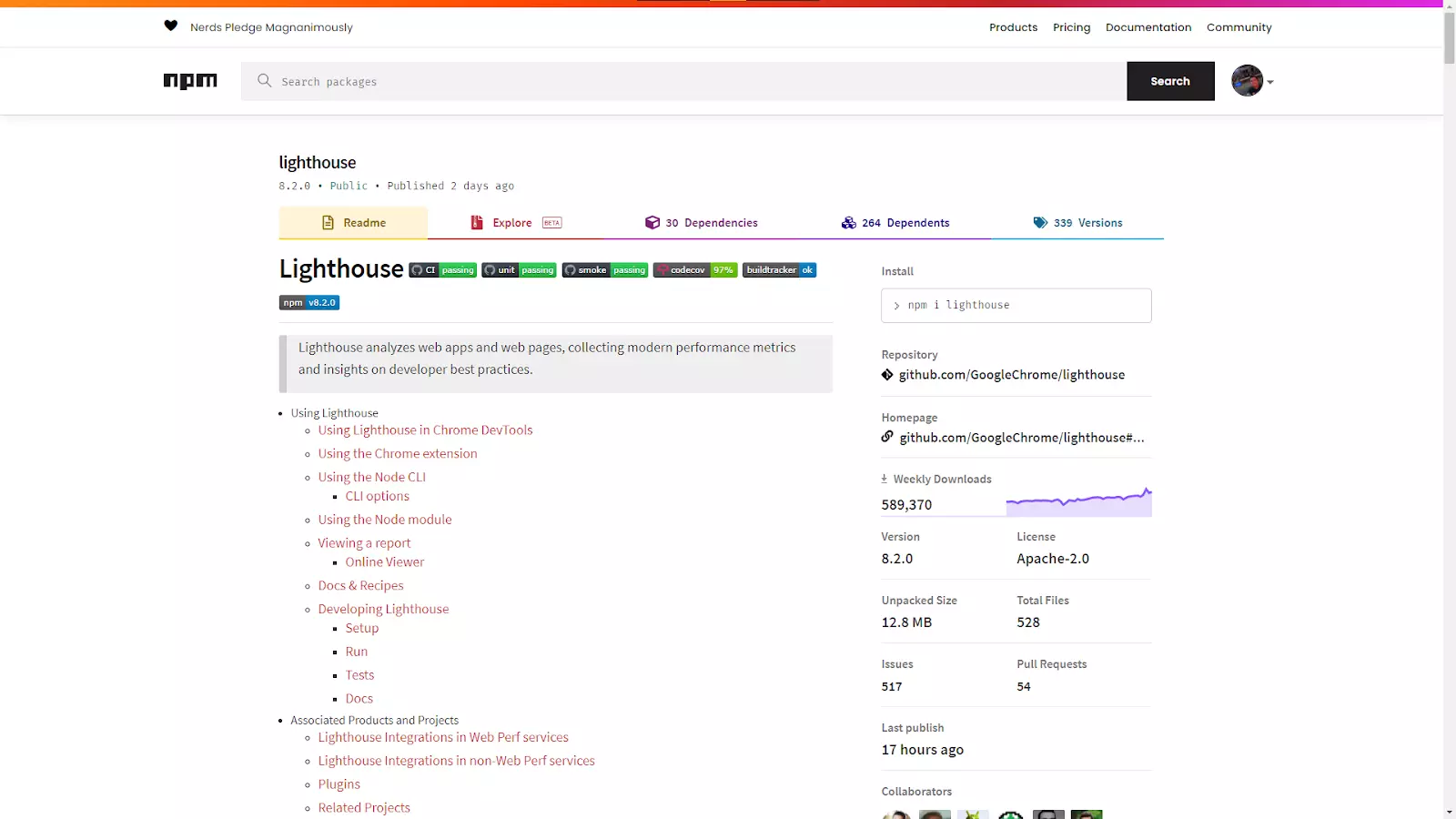Image resolution: width=1456 pixels, height=819 pixels.
Task: Open the Docs sub-item link under Developing
Action: (x=359, y=700)
